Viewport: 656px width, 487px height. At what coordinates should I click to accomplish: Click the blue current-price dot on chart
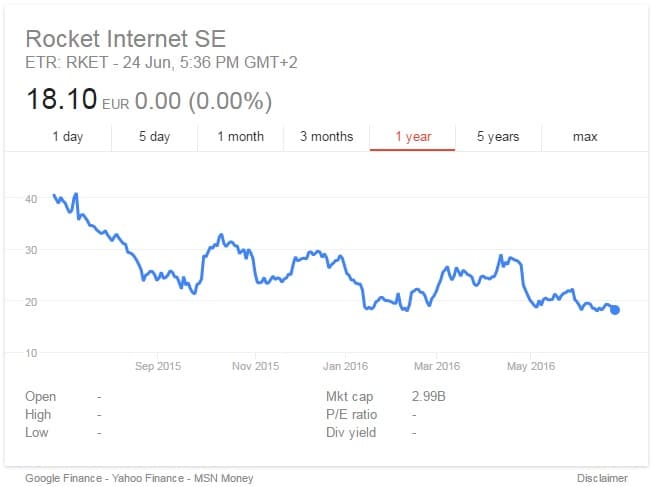point(615,310)
